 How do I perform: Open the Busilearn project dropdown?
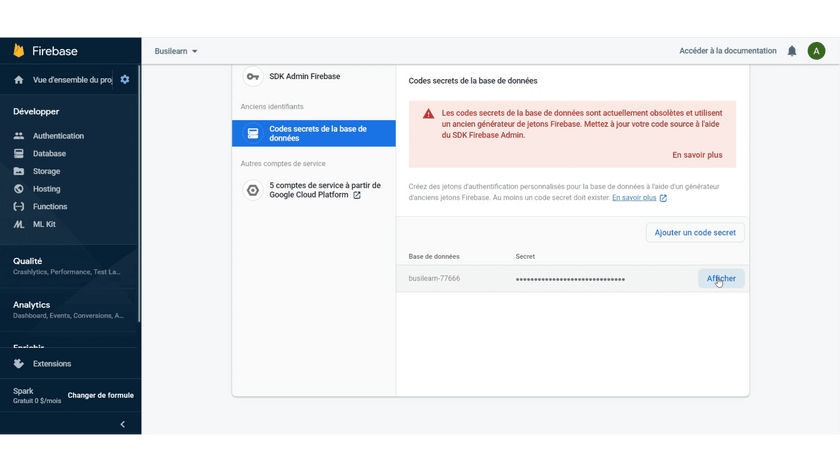pos(176,51)
